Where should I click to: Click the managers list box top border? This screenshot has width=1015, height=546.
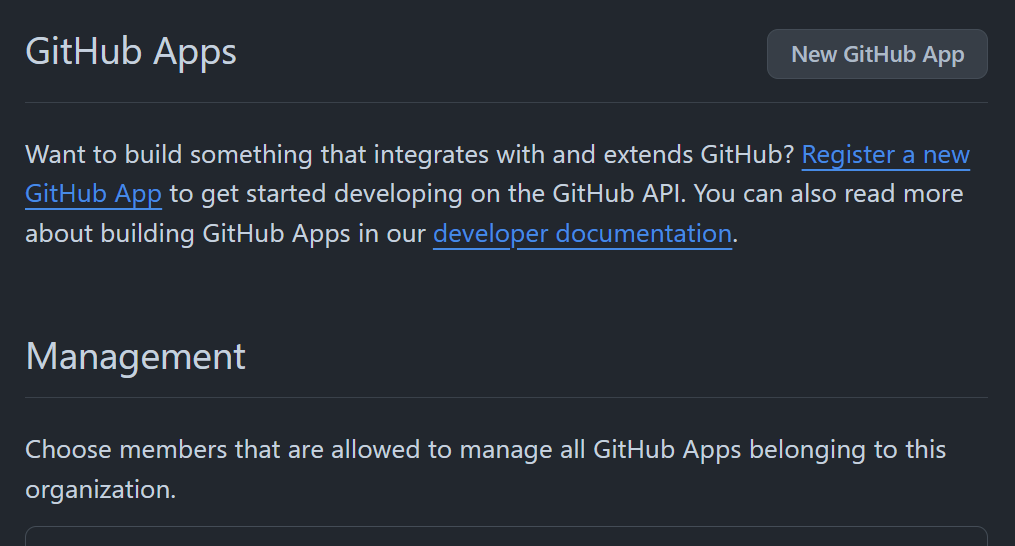coord(506,527)
